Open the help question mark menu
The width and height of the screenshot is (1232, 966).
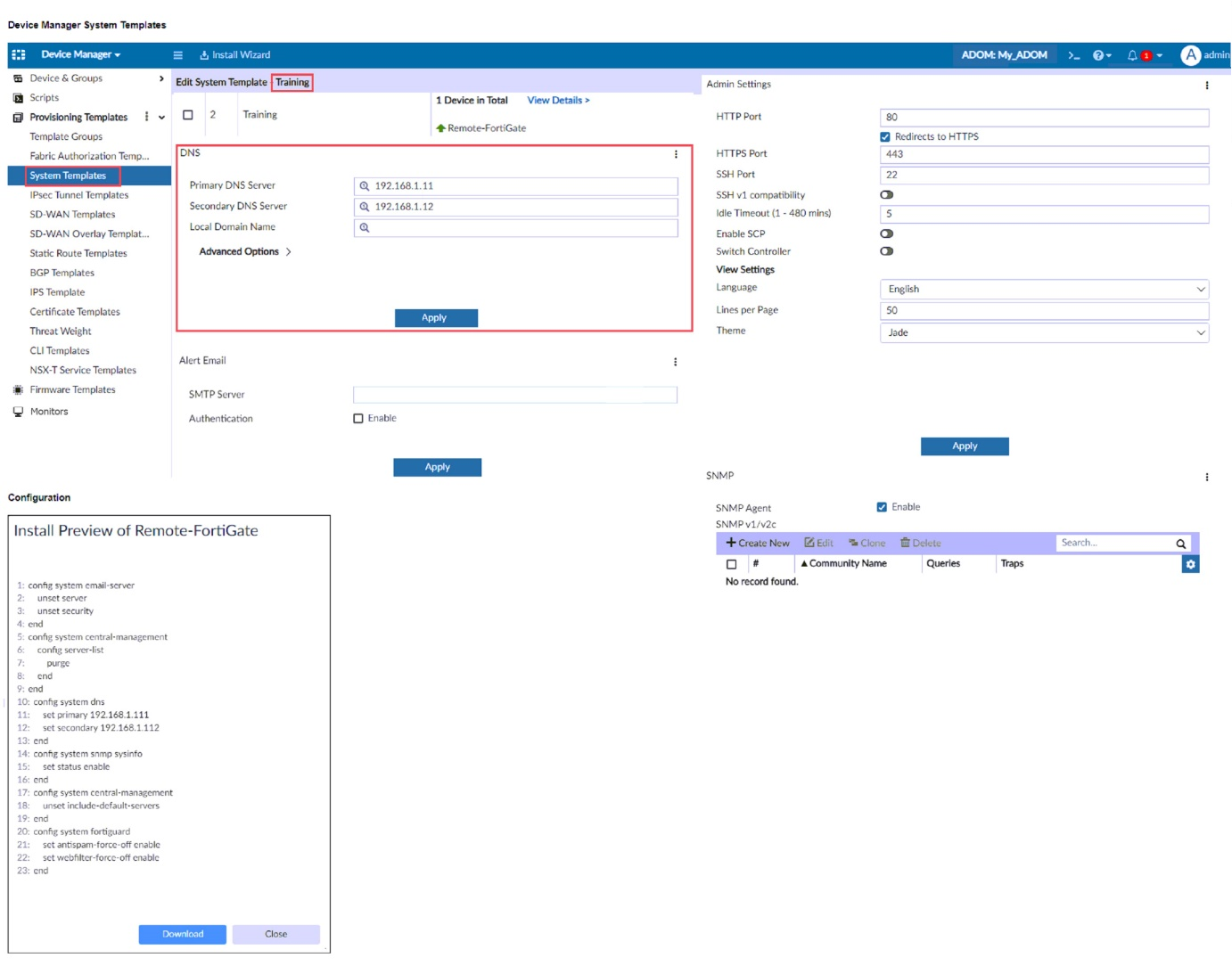pos(1102,55)
